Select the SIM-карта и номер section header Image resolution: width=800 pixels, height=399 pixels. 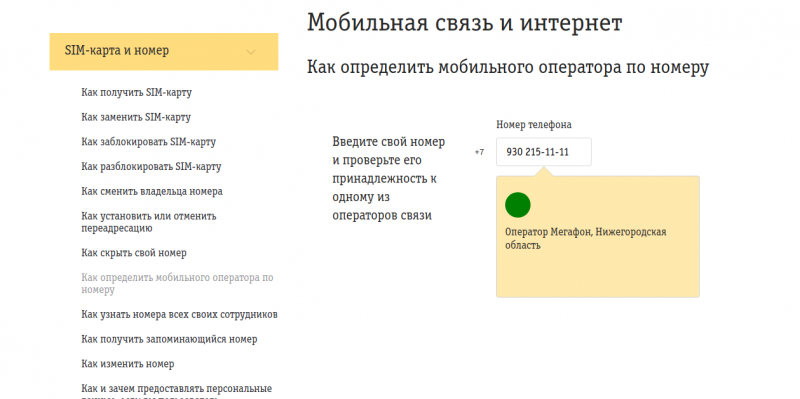tap(164, 52)
